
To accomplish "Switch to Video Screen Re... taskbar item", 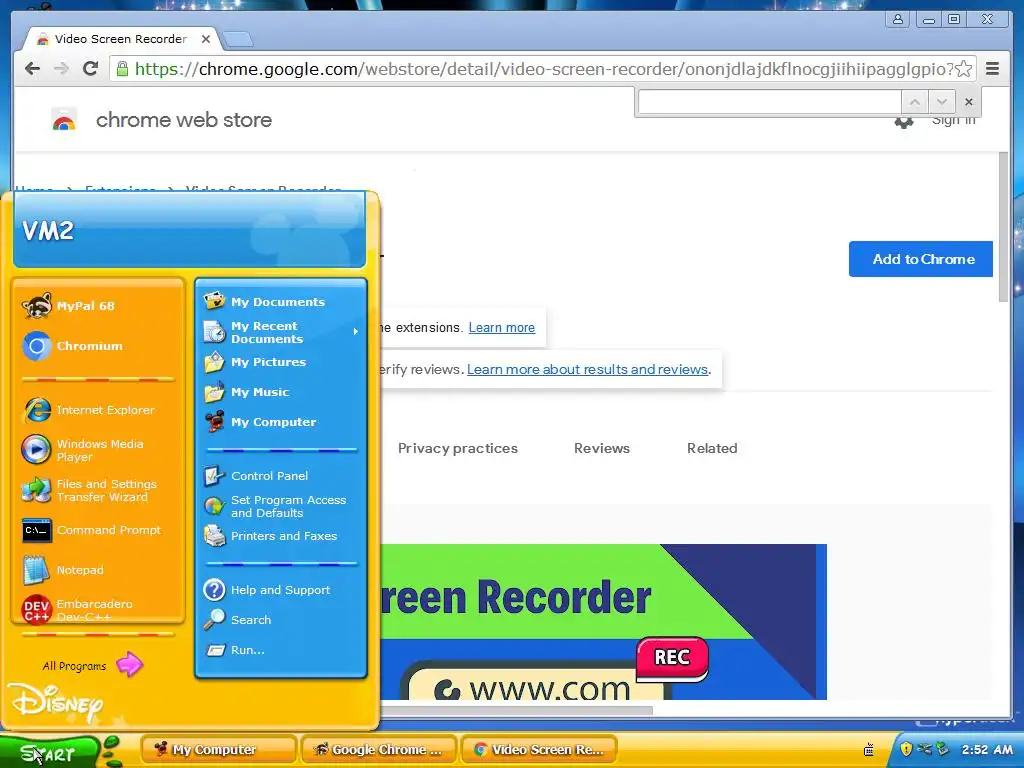I will click(539, 750).
